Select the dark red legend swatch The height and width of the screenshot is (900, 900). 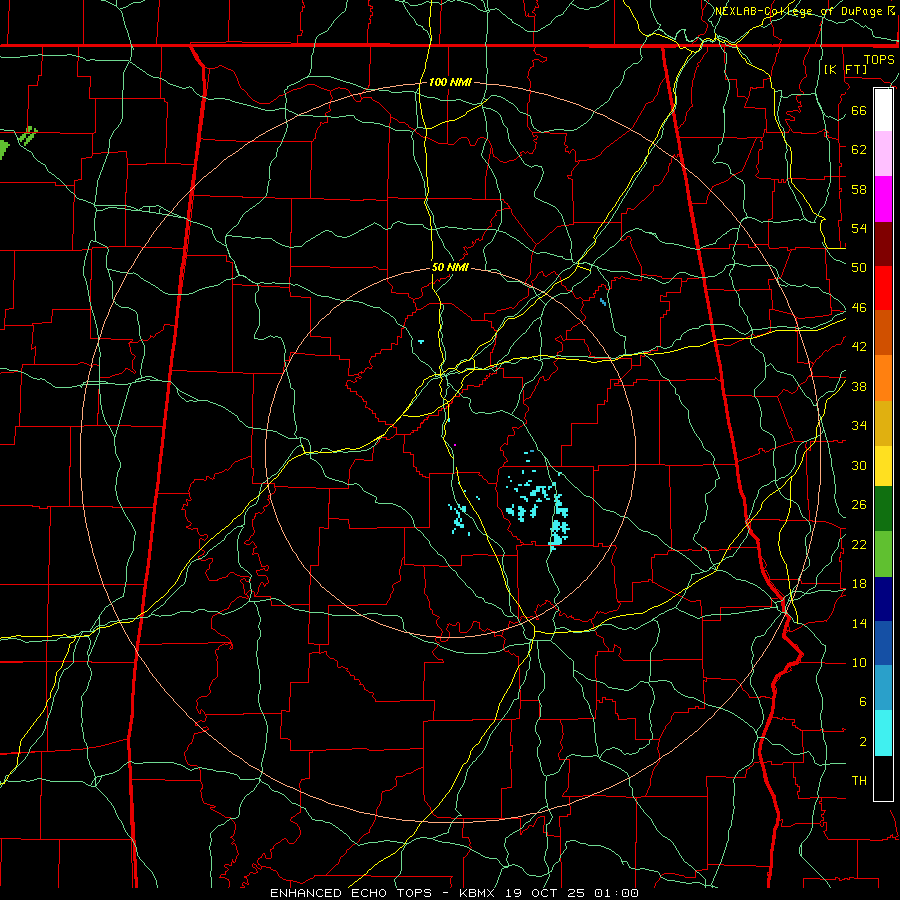tap(883, 244)
